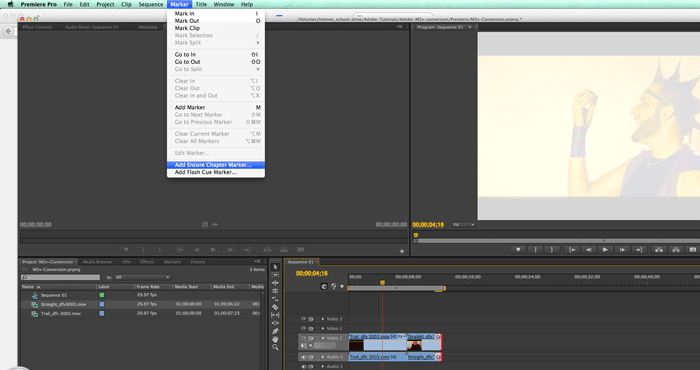Toggle track lock box on Video 3
This screenshot has width=700, height=370.
click(317, 319)
